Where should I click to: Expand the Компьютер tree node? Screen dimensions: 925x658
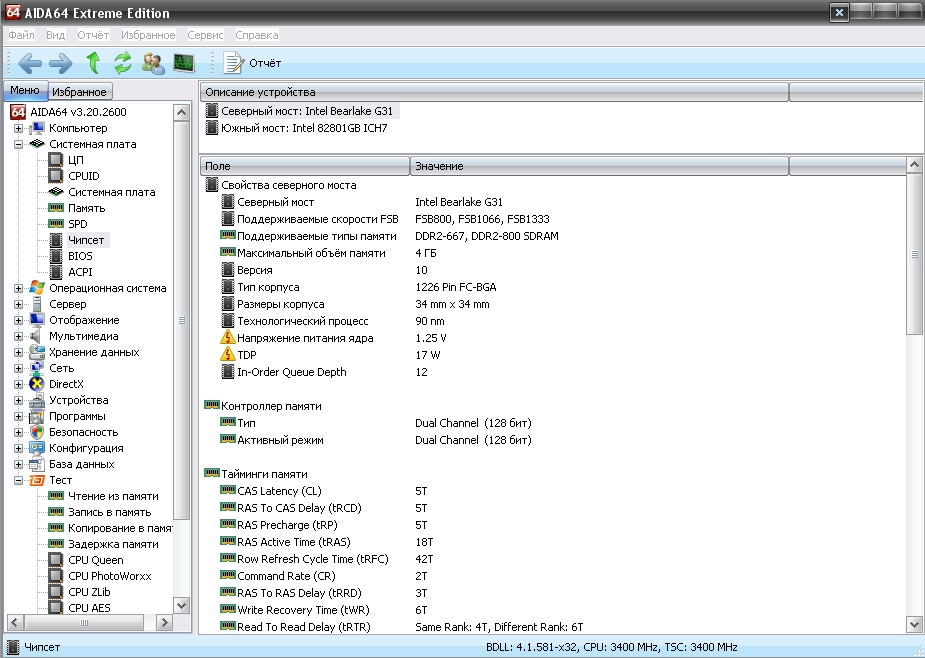click(18, 128)
